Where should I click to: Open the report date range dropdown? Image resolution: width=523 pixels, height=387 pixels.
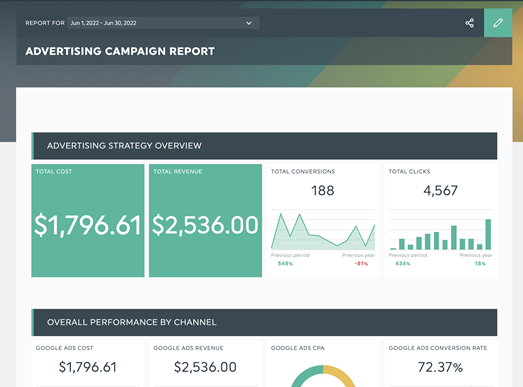[163, 23]
